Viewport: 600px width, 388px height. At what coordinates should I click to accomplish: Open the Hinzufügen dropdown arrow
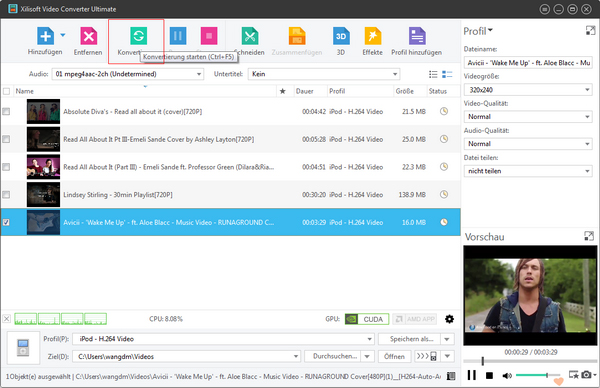pos(63,35)
